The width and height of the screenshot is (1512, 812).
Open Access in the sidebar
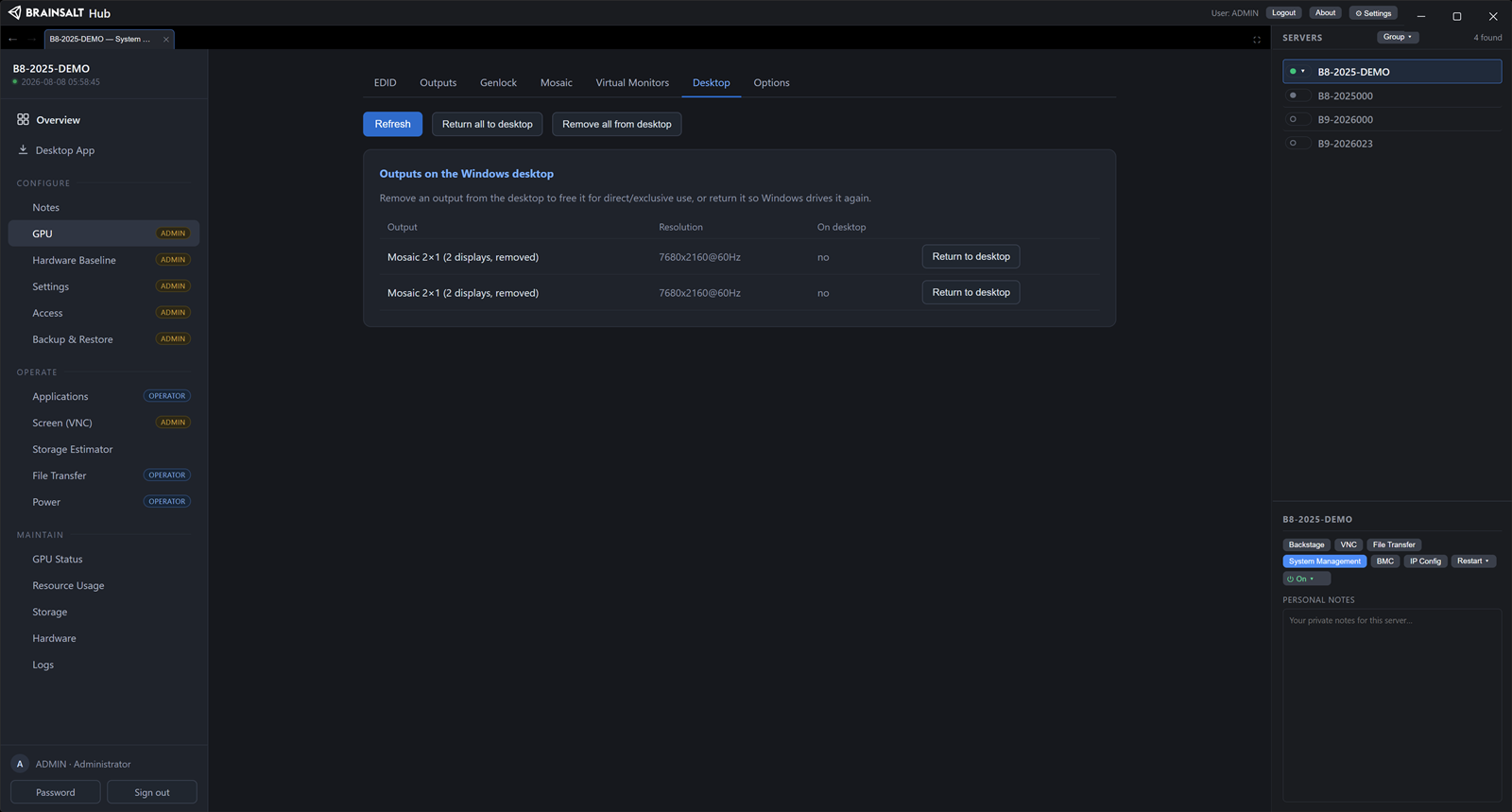[x=104, y=313]
